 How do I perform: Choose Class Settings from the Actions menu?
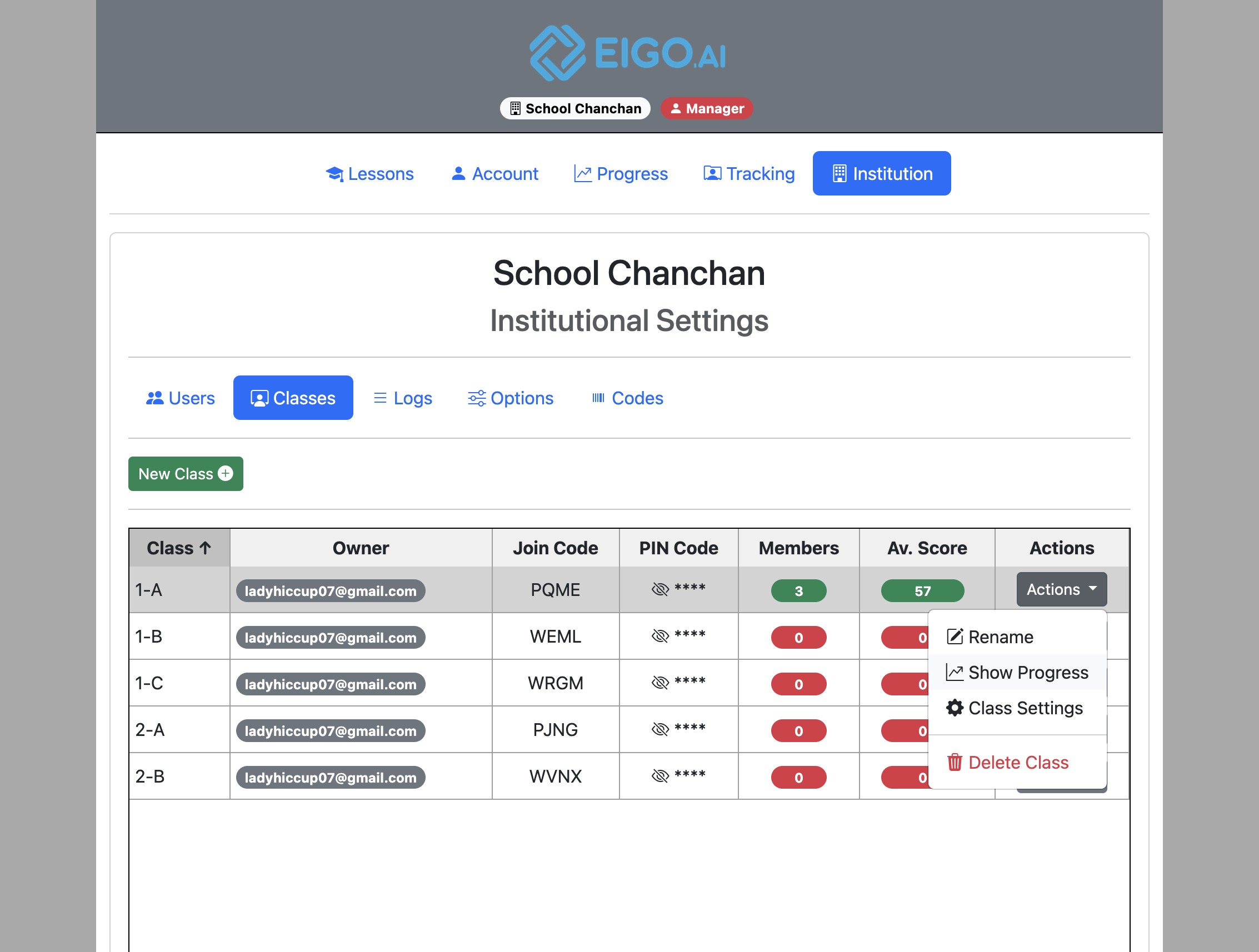pos(1017,707)
